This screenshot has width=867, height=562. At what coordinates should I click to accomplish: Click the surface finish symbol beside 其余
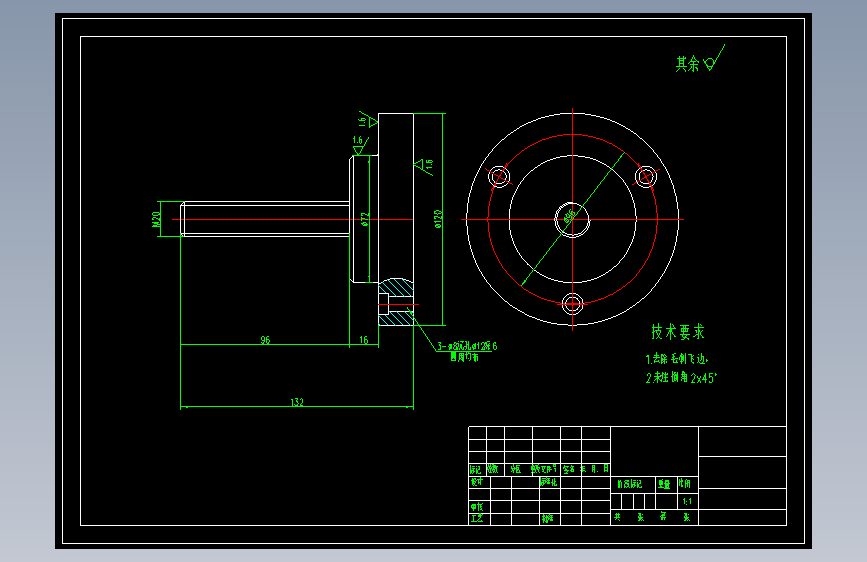[714, 58]
